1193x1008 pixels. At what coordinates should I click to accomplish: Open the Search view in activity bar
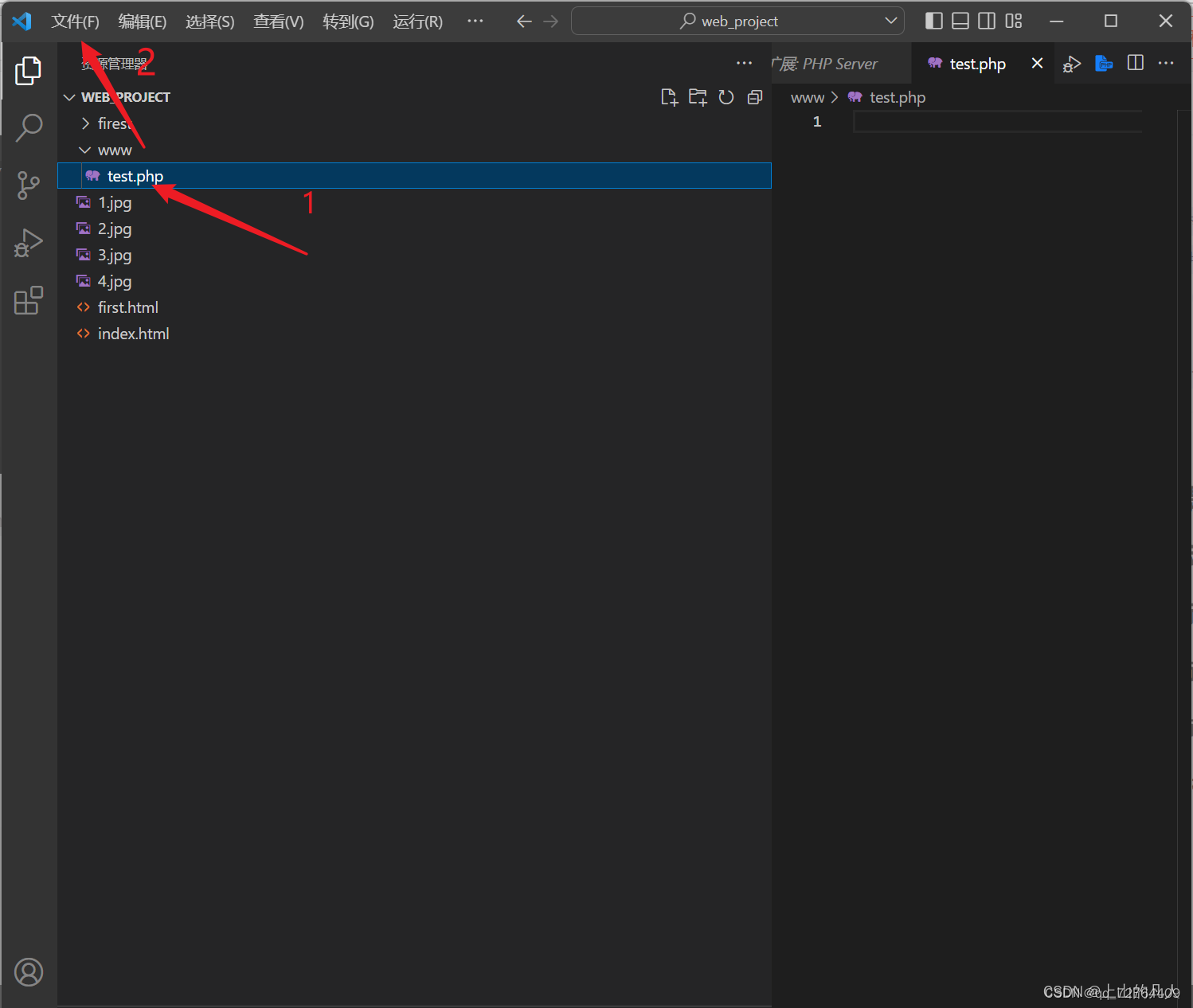coord(29,127)
